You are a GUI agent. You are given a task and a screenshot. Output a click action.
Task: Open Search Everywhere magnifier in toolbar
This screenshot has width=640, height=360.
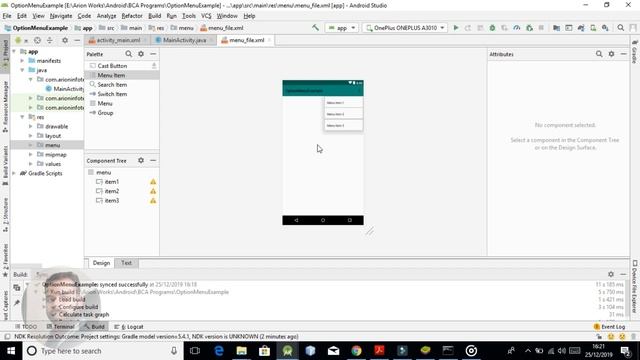pyautogui.click(x=620, y=28)
